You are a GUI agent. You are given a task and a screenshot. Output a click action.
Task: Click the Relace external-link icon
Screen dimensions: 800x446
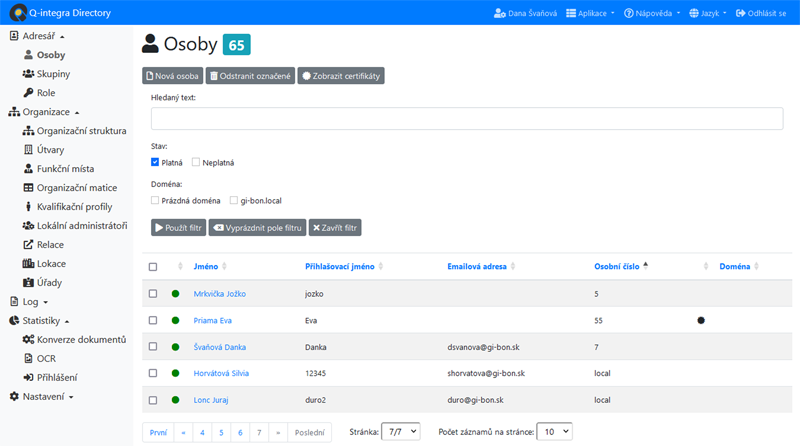pyautogui.click(x=29, y=244)
